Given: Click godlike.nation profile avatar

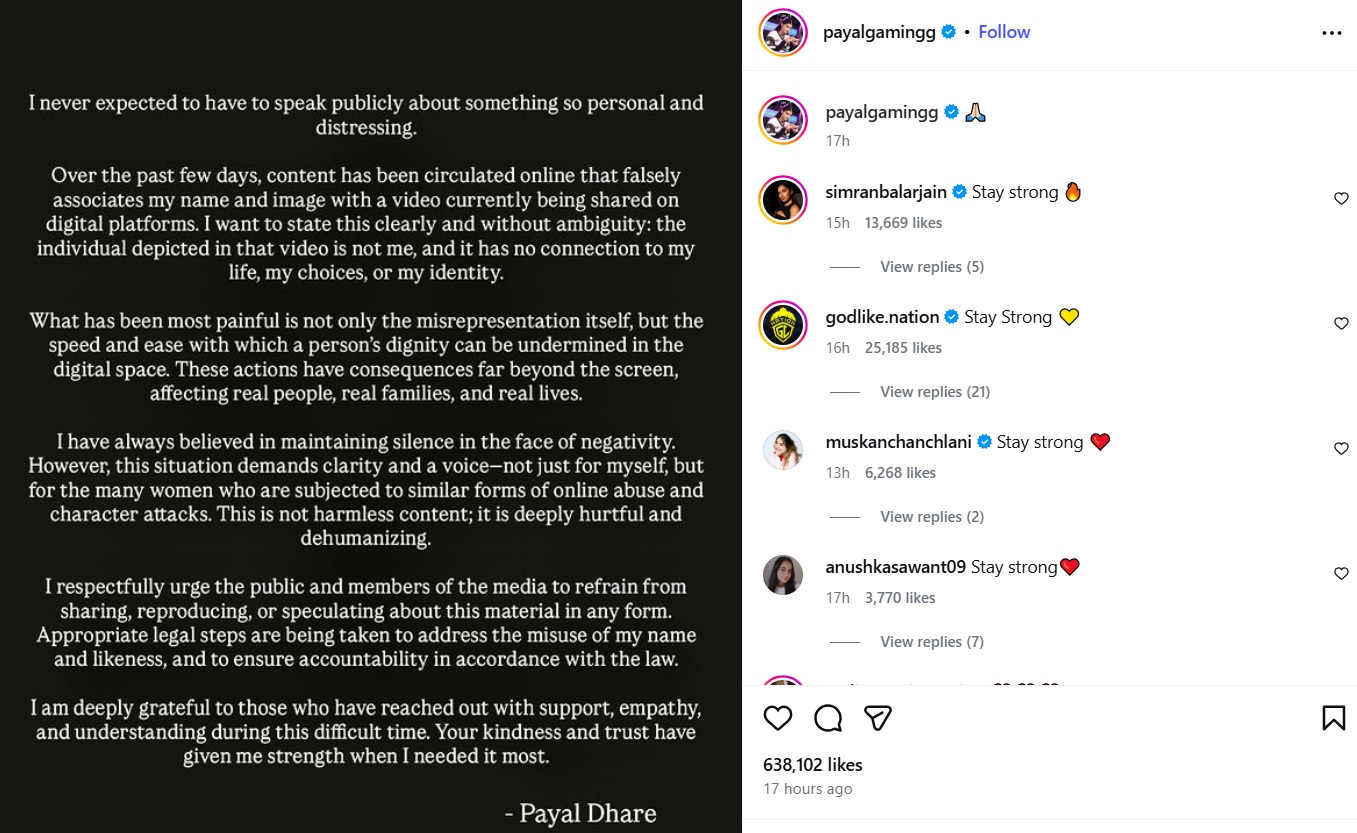Looking at the screenshot, I should click(783, 325).
